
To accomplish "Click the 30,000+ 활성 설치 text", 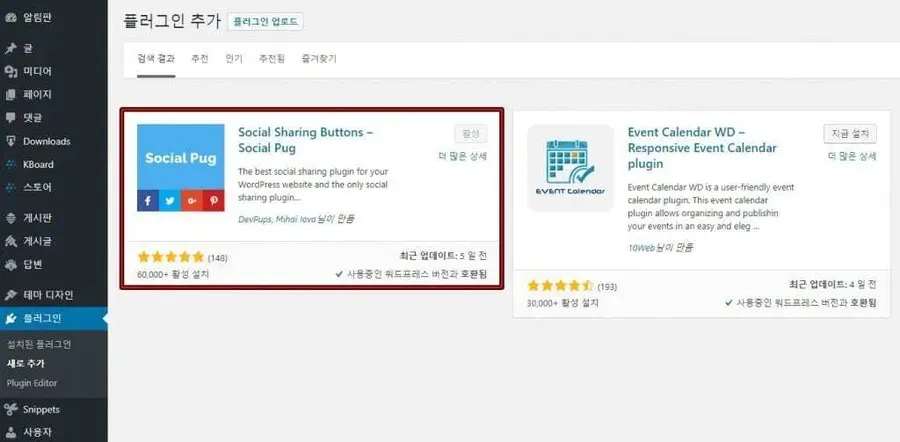I will click(x=562, y=303).
